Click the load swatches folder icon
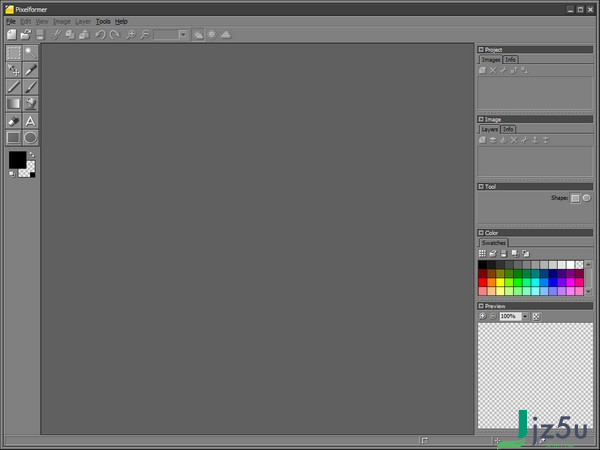 click(x=493, y=253)
